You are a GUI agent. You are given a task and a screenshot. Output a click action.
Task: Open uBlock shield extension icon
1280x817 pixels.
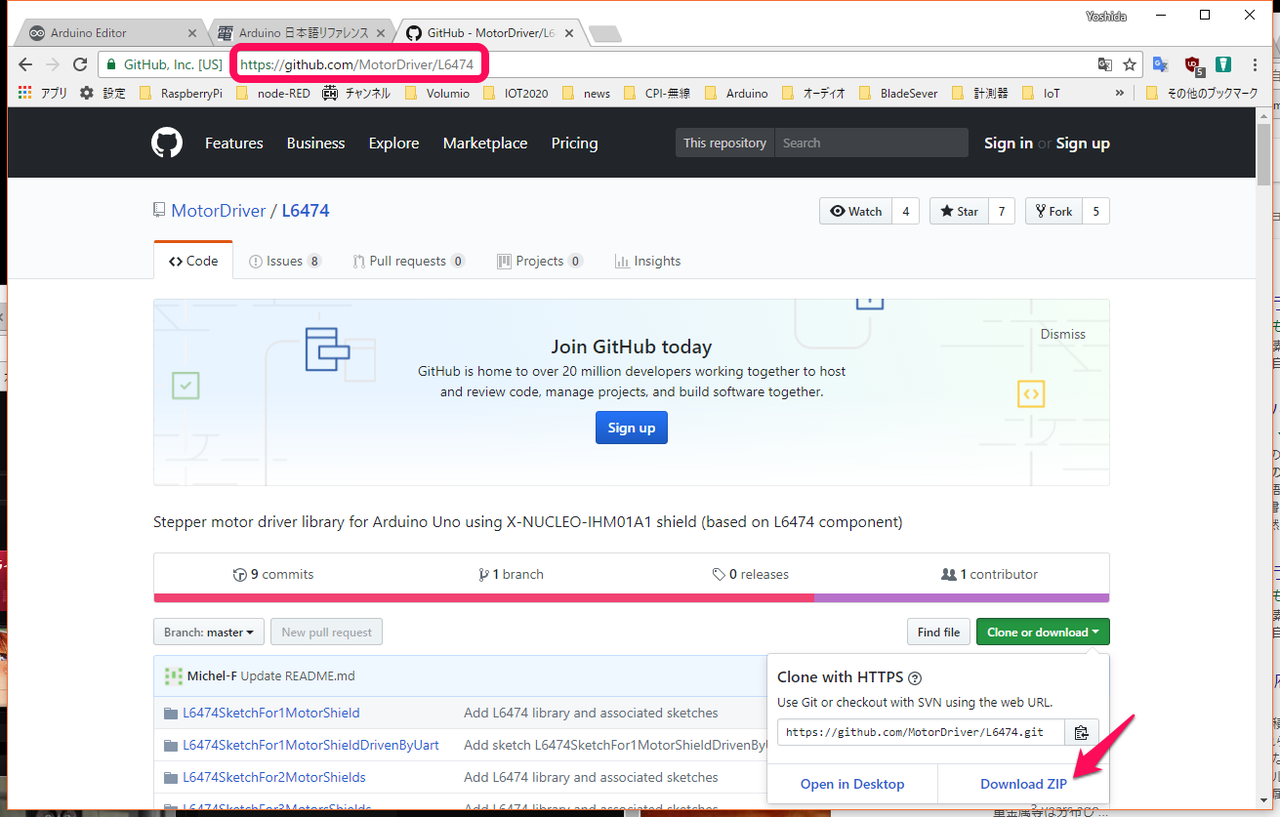click(x=1192, y=65)
